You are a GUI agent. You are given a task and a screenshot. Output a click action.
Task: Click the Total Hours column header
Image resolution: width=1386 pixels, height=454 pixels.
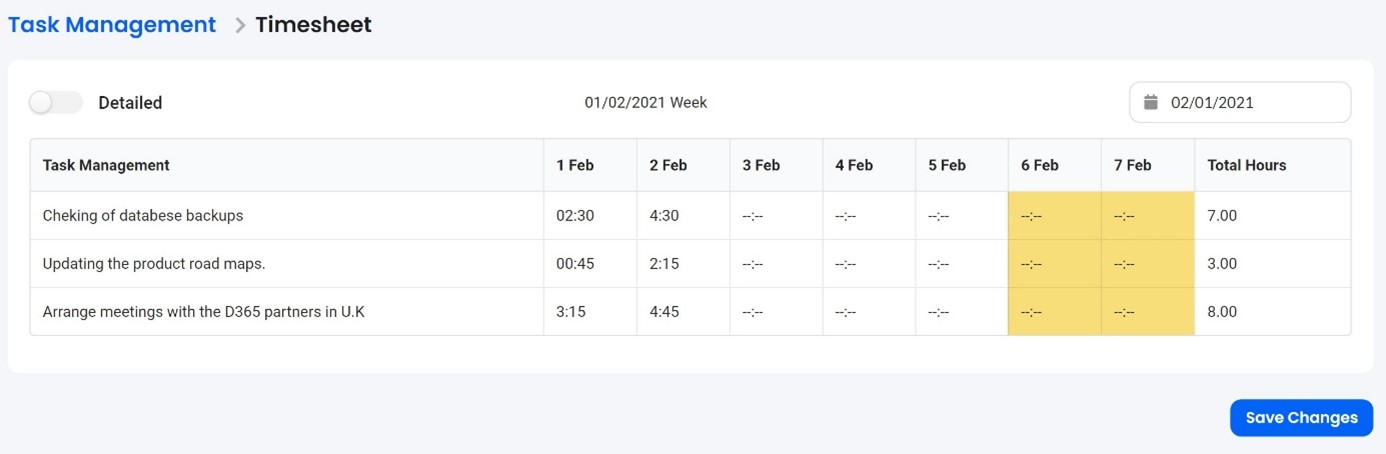(x=1246, y=165)
